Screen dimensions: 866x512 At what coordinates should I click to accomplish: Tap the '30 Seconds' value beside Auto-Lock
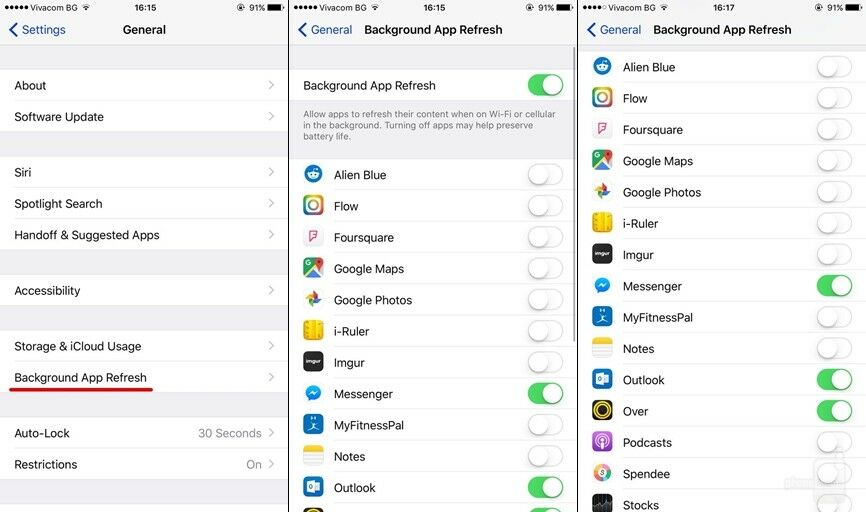click(230, 433)
